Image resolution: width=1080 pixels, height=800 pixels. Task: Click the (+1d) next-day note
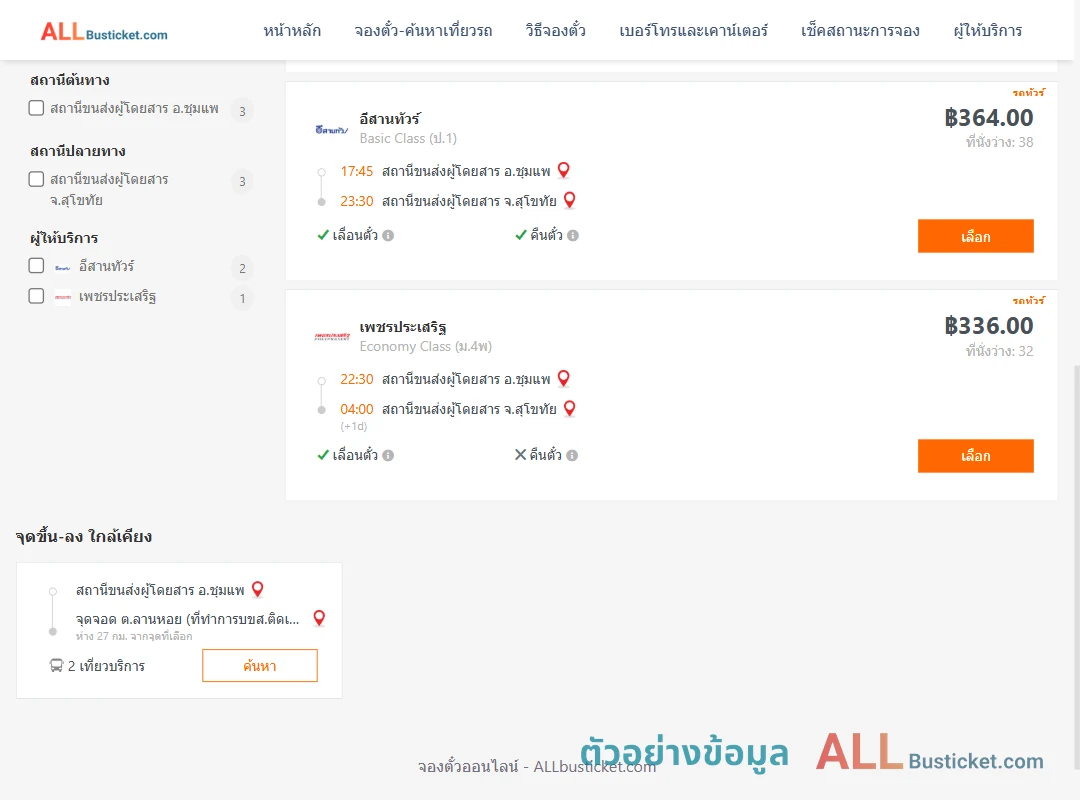353,427
